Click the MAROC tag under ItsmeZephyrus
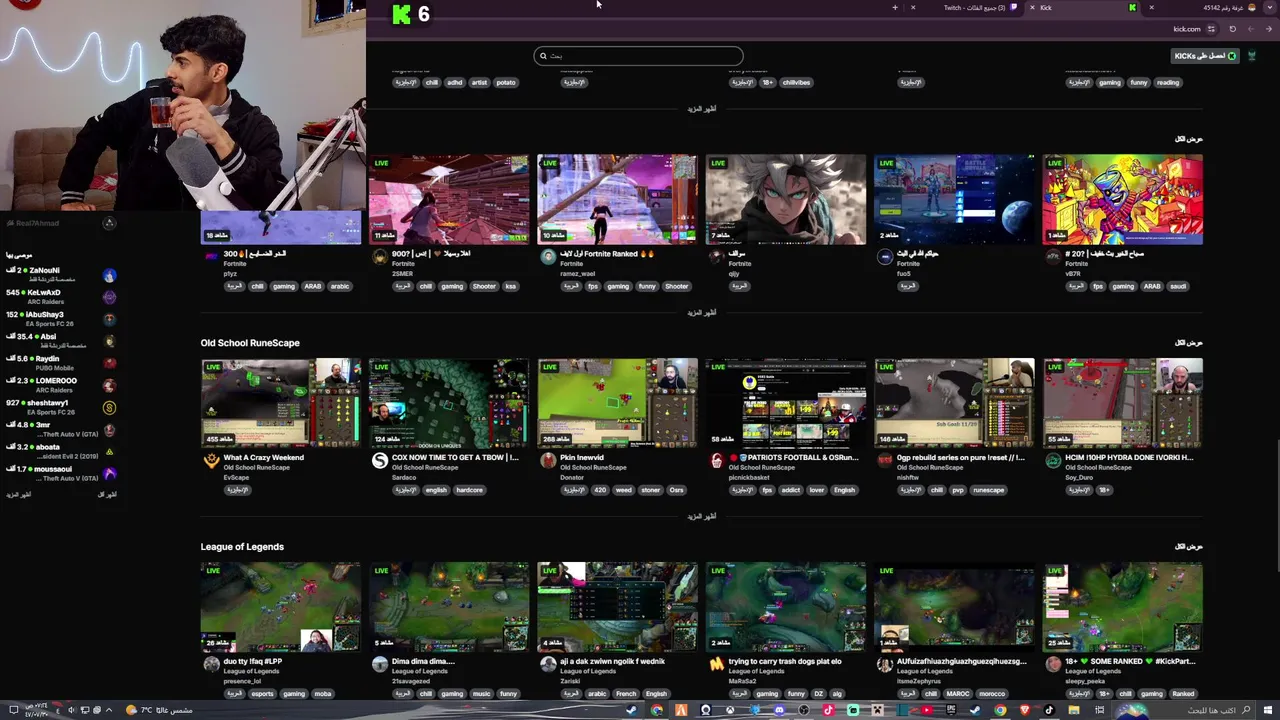1280x720 pixels. [x=960, y=694]
